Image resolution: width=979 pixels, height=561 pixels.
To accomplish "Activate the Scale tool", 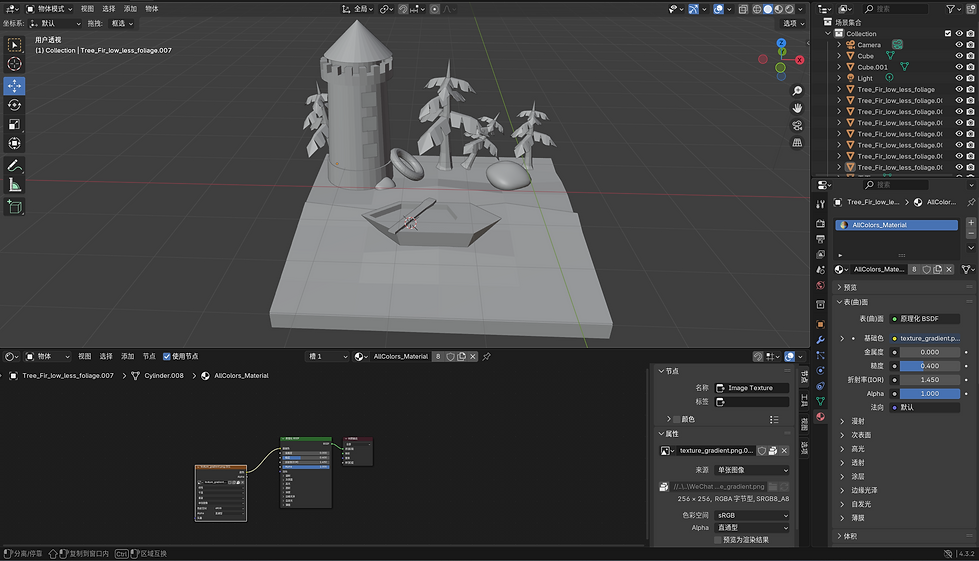I will coord(14,124).
